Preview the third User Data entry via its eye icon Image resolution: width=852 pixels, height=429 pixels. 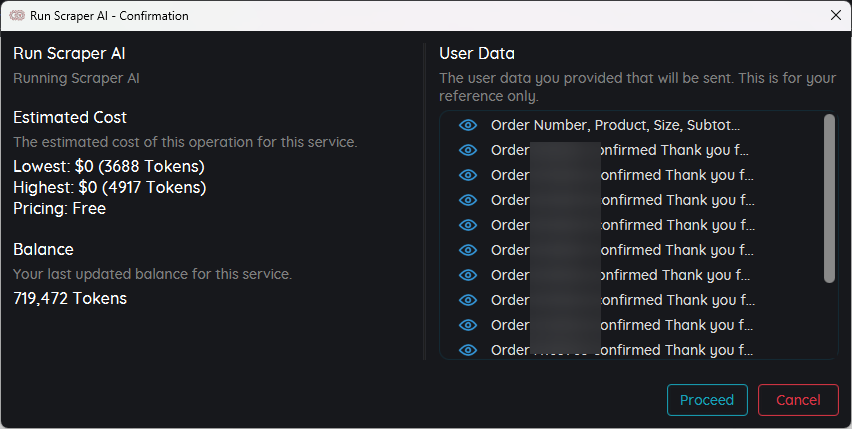click(467, 175)
